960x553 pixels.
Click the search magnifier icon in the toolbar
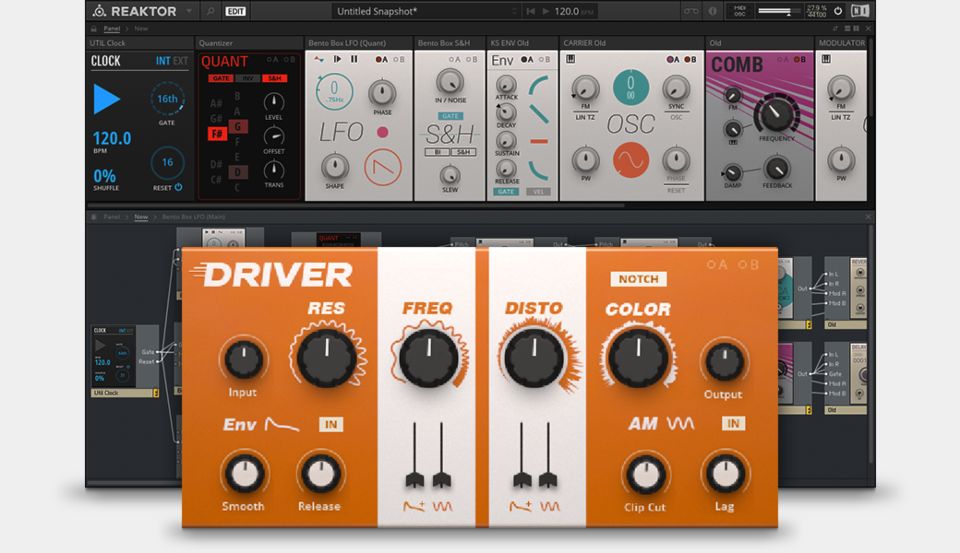point(210,11)
